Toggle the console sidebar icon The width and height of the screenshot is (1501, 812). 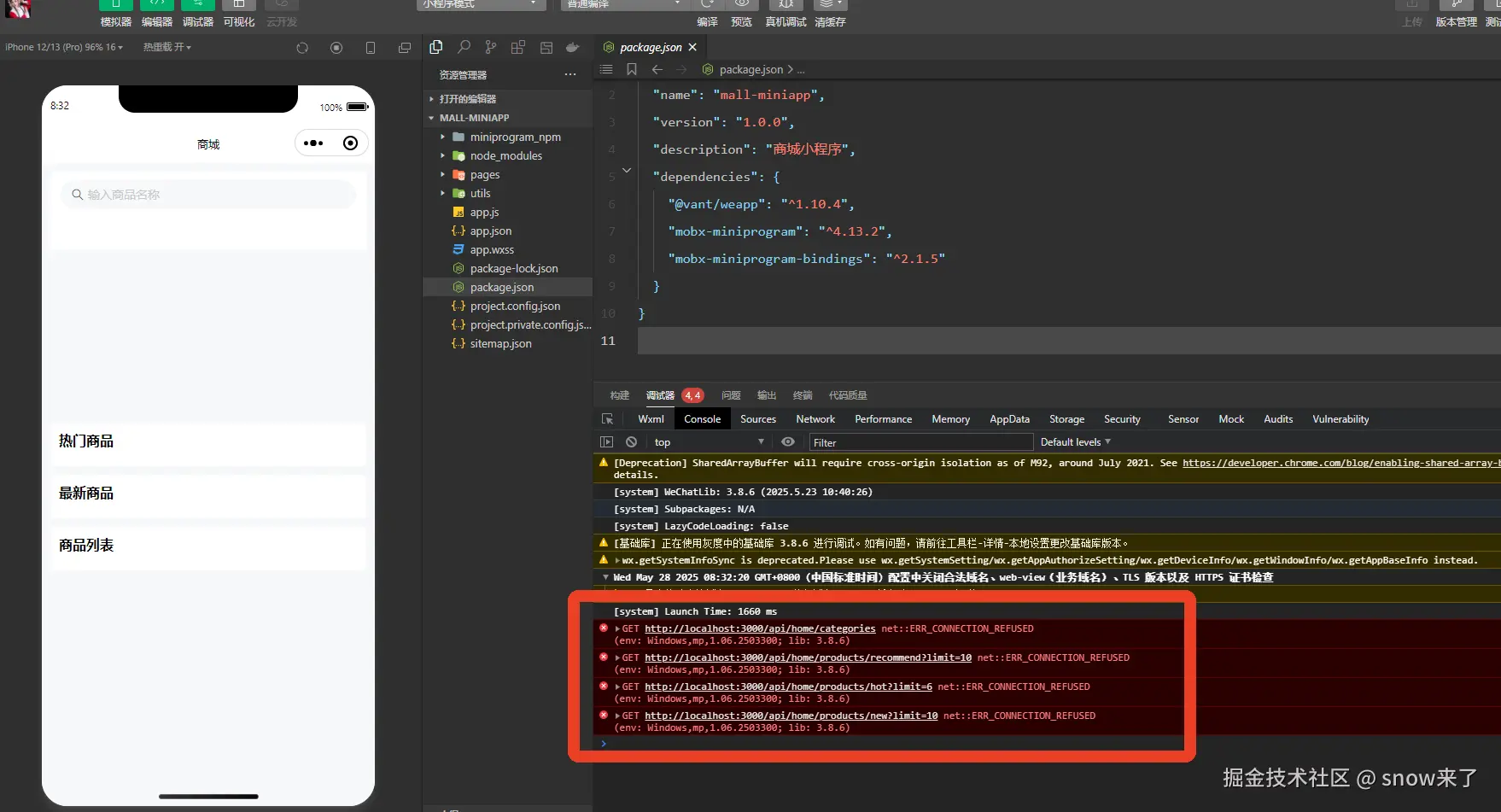pos(606,442)
